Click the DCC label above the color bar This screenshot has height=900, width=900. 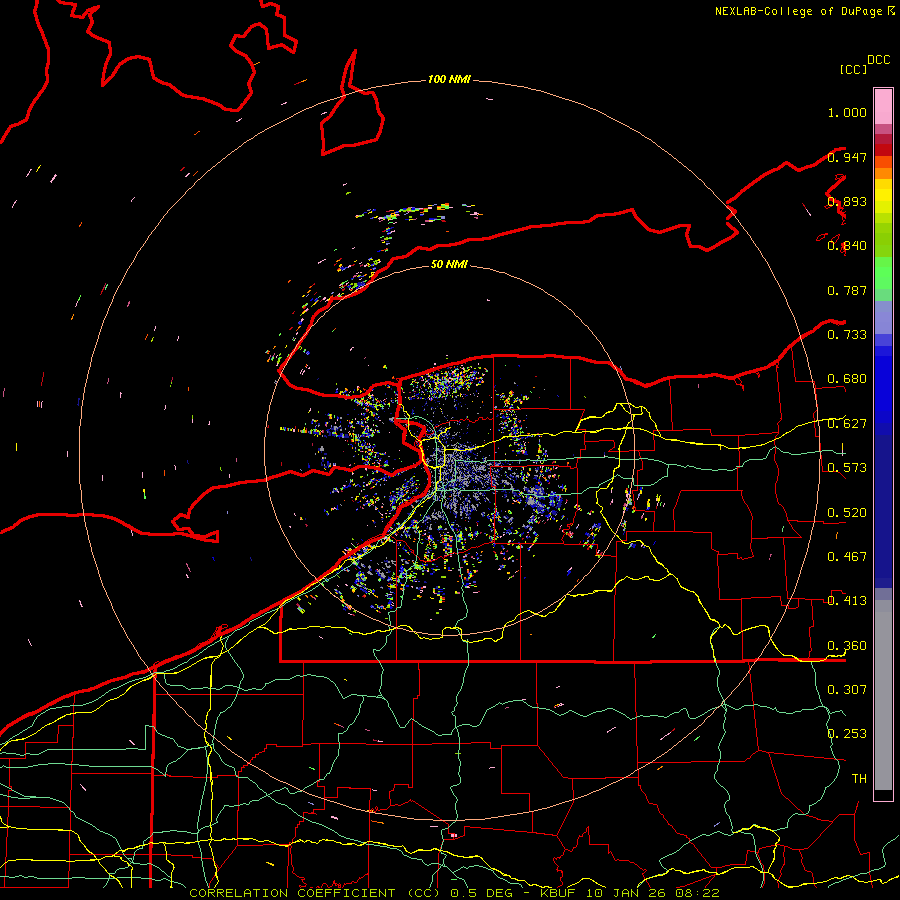879,60
